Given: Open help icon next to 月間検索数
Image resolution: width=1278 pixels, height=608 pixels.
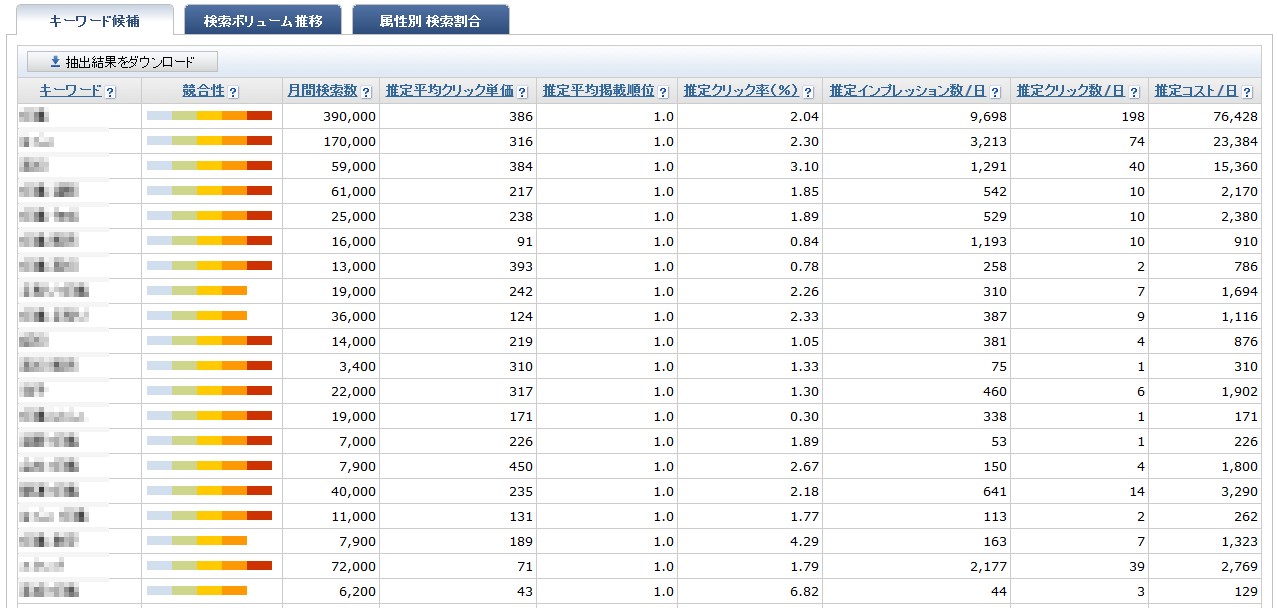Looking at the screenshot, I should tap(366, 92).
